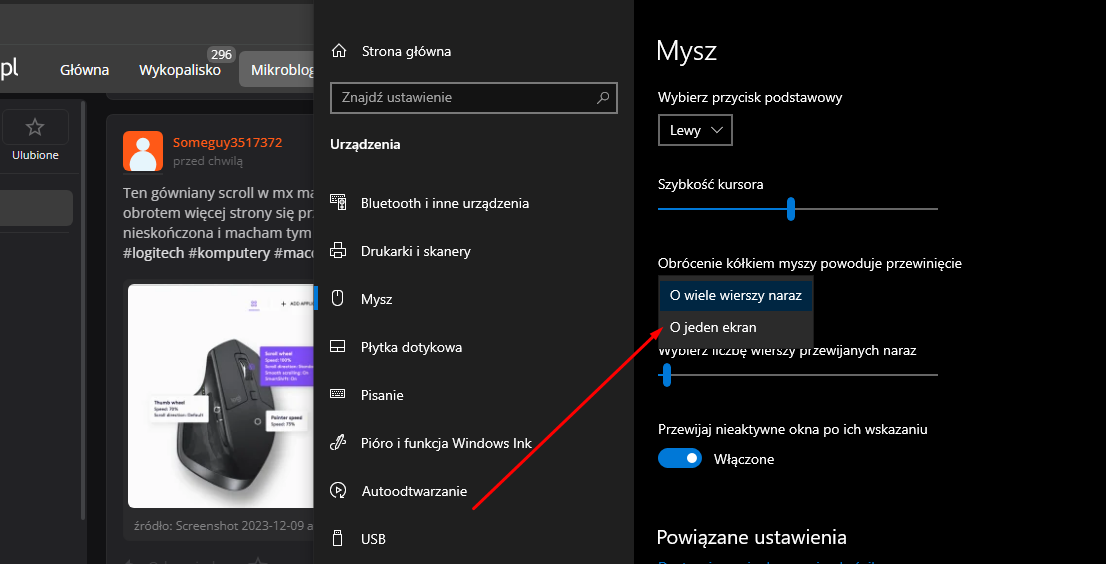Choose O wiele wierszy naraz option
1106x564 pixels.
[x=735, y=295]
